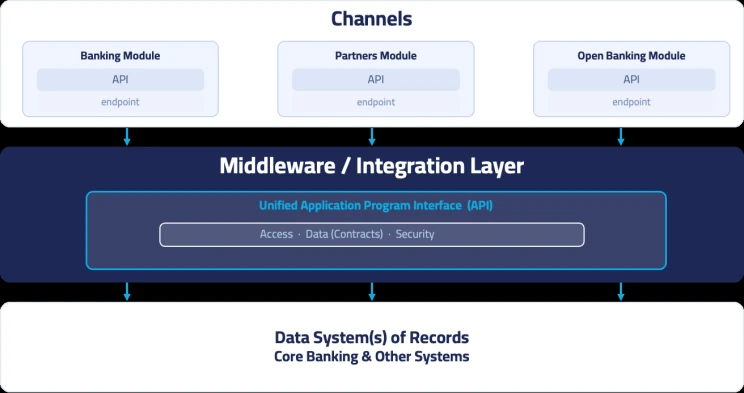Click the API bar in Partners Module
The height and width of the screenshot is (393, 744).
coord(376,80)
